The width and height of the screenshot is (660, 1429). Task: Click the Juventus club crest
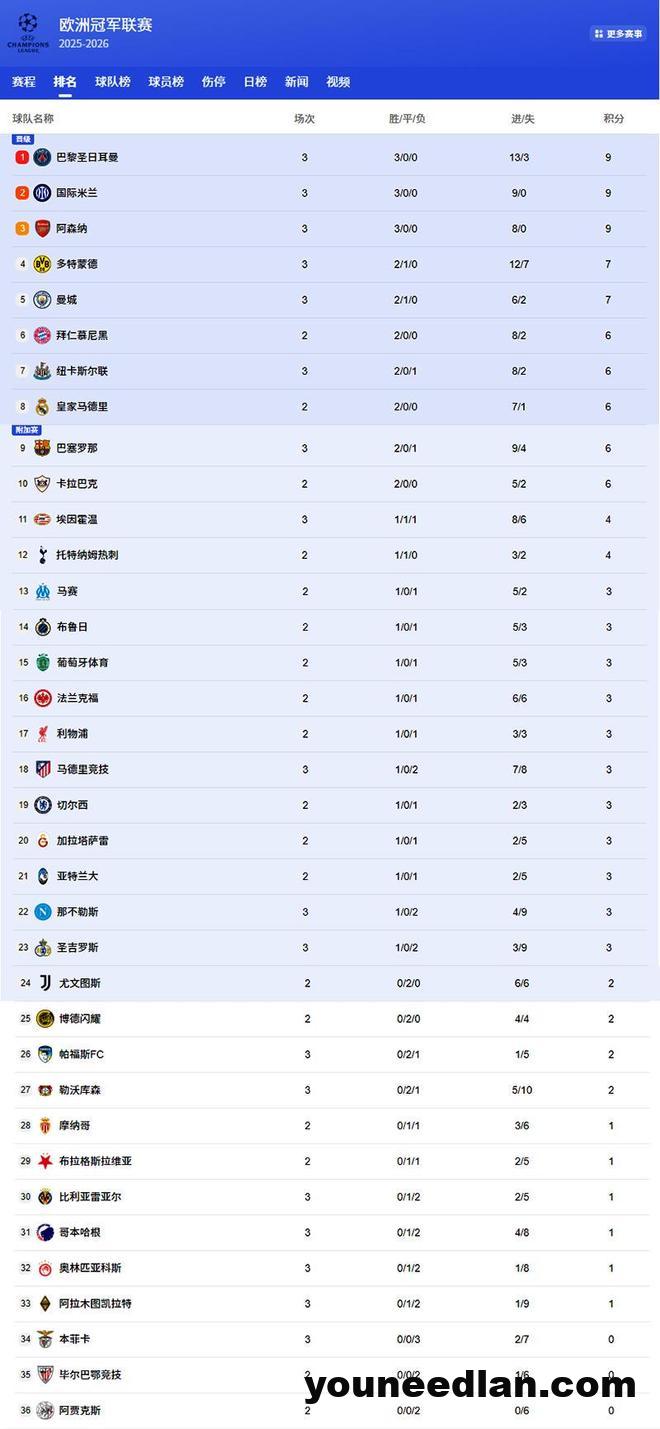(45, 983)
